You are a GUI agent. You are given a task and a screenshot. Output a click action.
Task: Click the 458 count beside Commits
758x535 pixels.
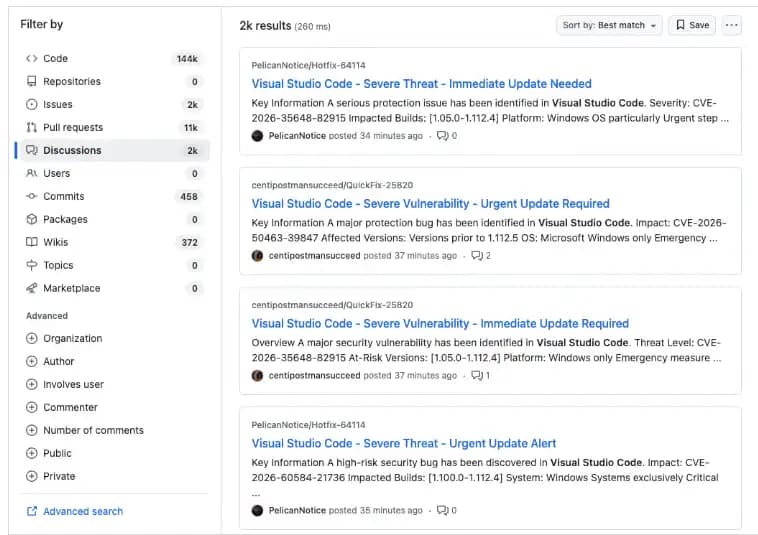pyautogui.click(x=189, y=196)
